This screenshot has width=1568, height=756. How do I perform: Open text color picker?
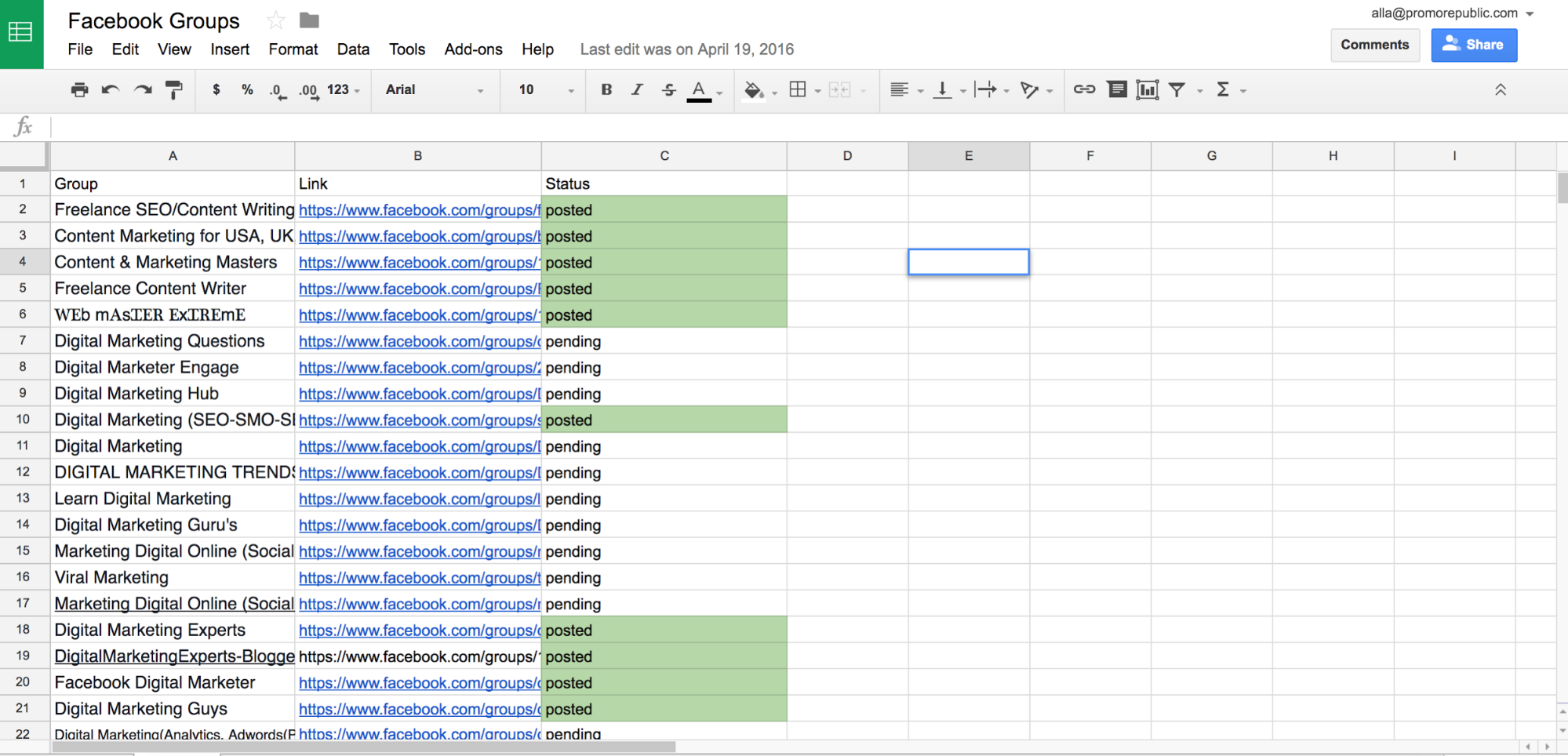click(699, 91)
